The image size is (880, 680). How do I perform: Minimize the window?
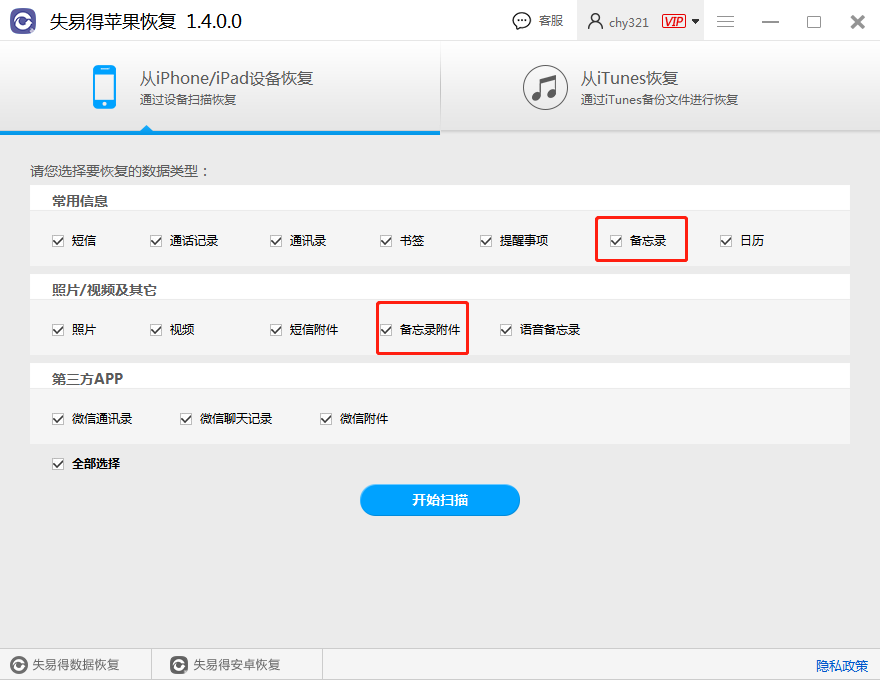point(770,22)
